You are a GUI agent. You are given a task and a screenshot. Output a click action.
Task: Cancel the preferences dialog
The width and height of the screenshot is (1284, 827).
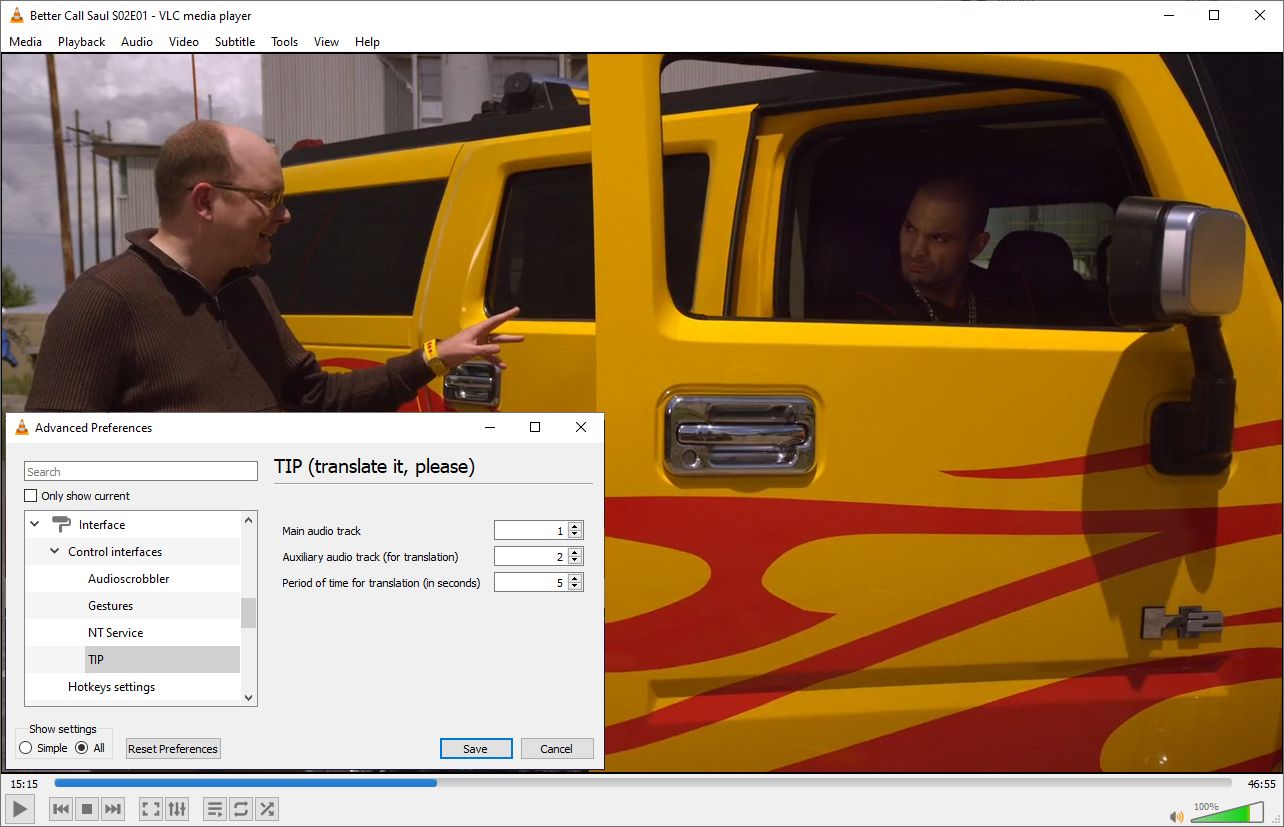tap(557, 749)
